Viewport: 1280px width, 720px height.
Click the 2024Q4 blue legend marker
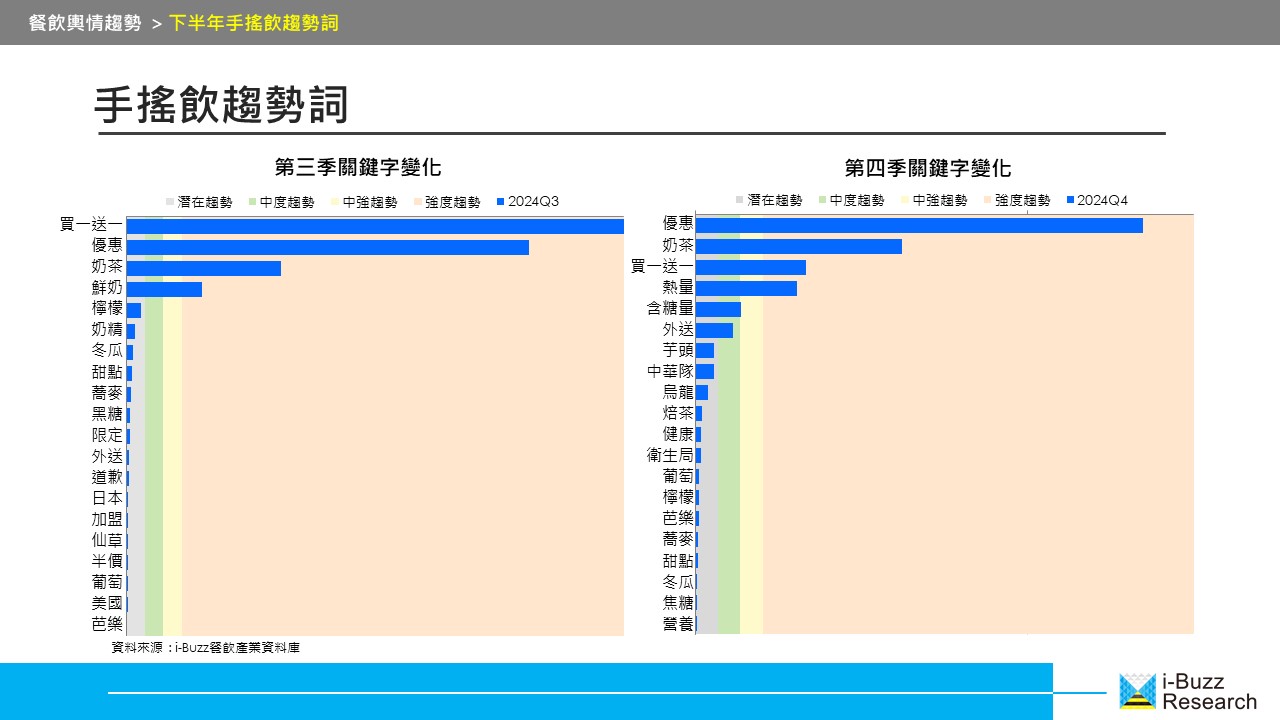coord(1071,200)
